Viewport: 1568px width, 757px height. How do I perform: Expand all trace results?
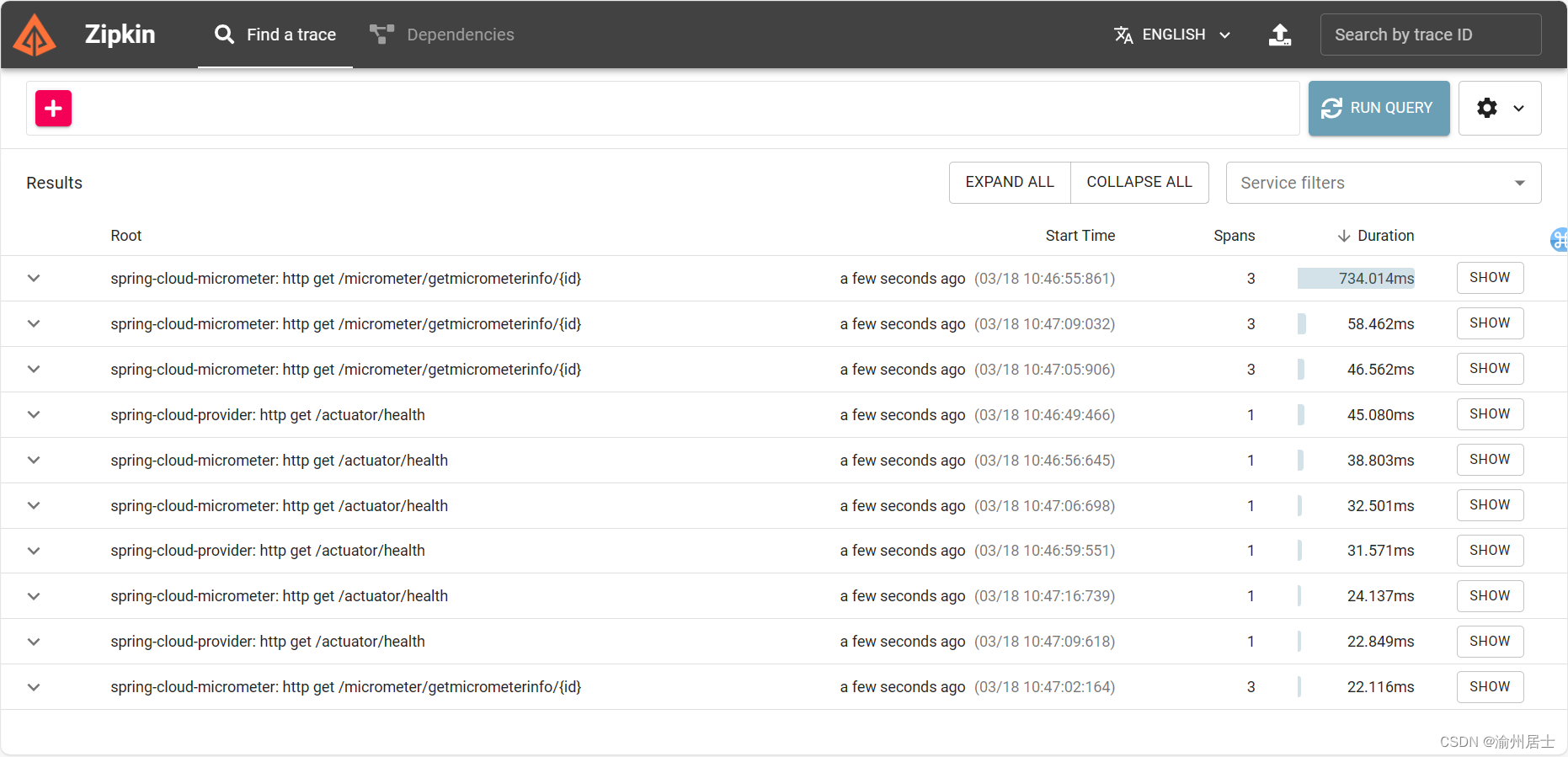[1010, 182]
